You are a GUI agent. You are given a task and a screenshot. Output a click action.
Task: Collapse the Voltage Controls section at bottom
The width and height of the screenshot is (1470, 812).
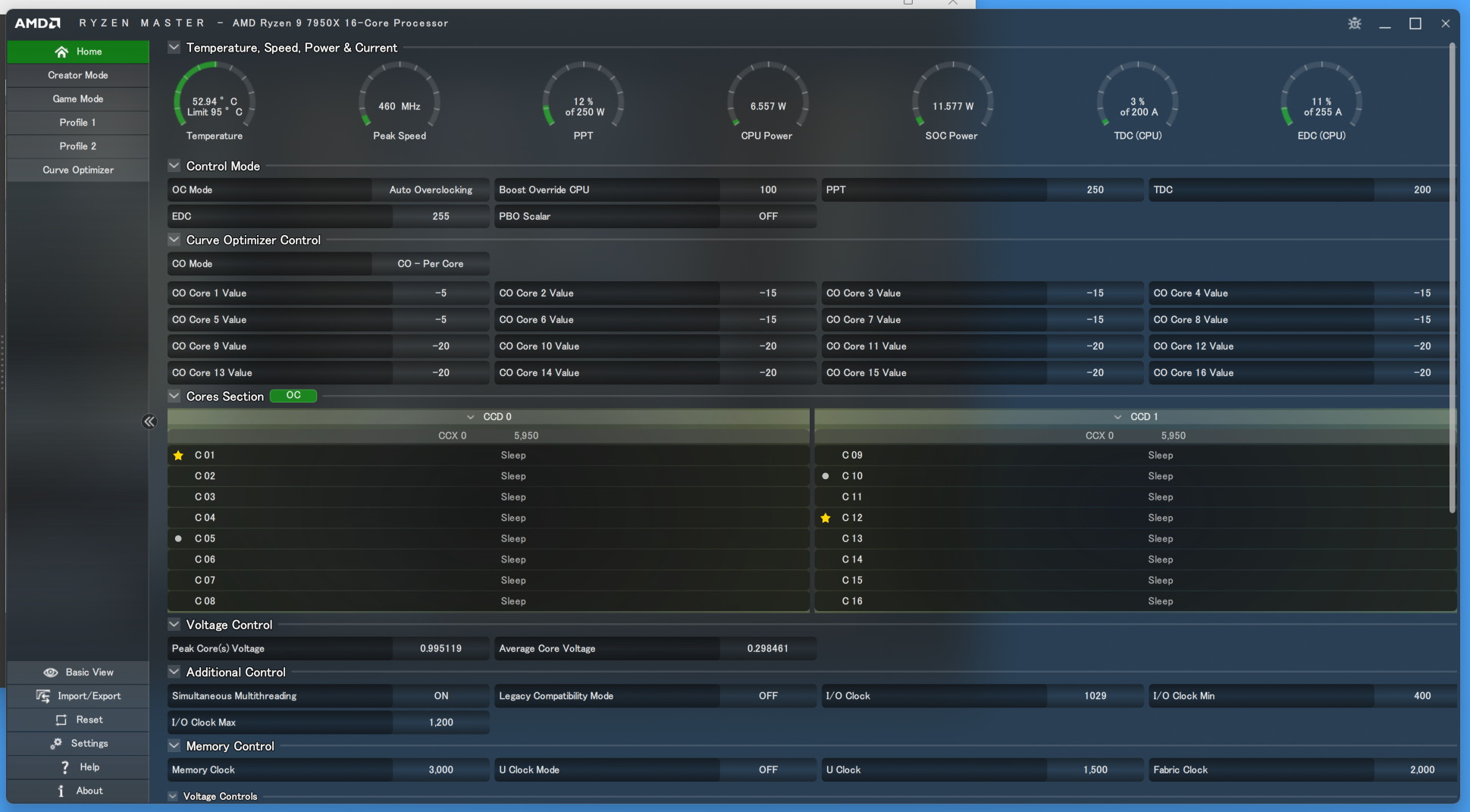click(x=172, y=796)
